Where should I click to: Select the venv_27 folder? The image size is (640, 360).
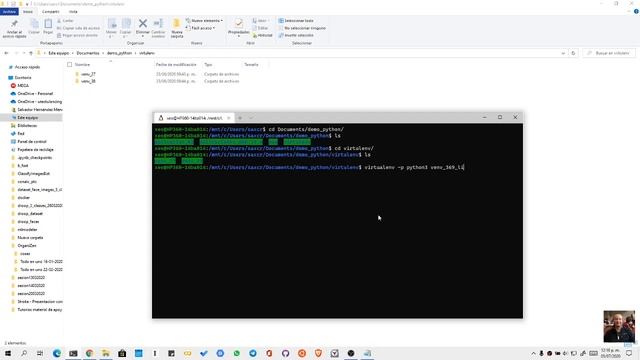[88, 74]
